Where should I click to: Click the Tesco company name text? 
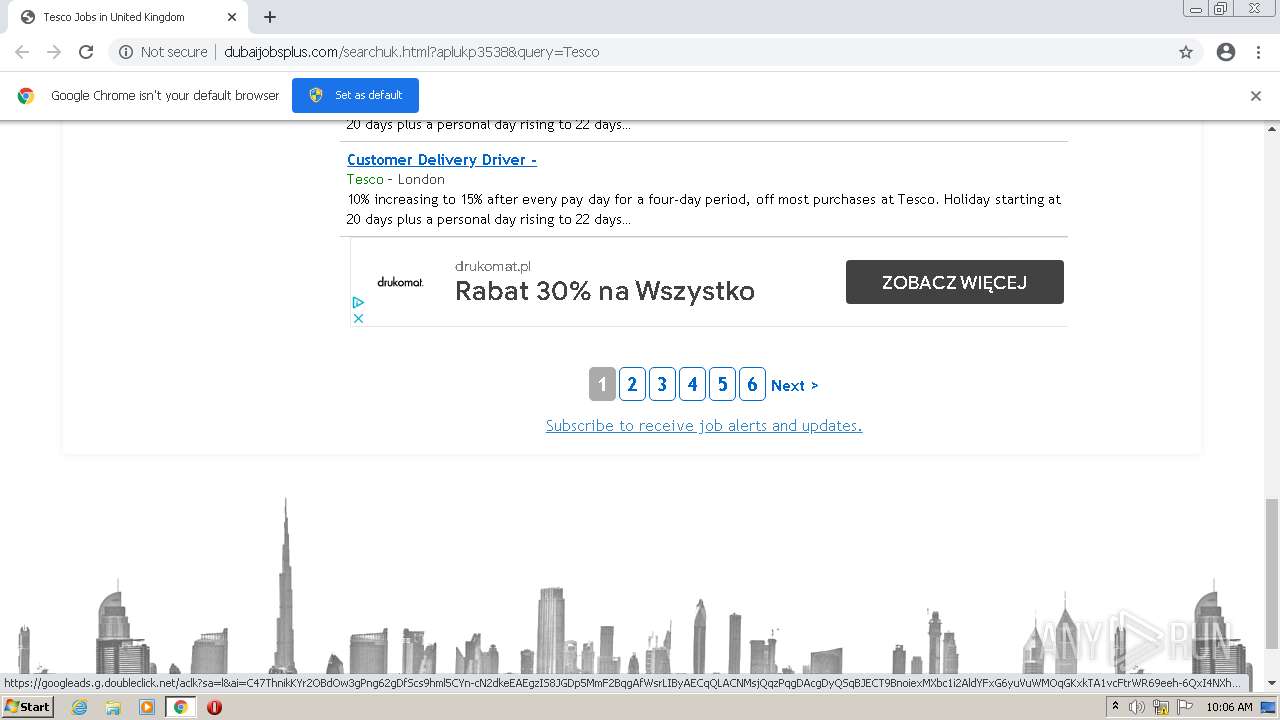point(365,179)
